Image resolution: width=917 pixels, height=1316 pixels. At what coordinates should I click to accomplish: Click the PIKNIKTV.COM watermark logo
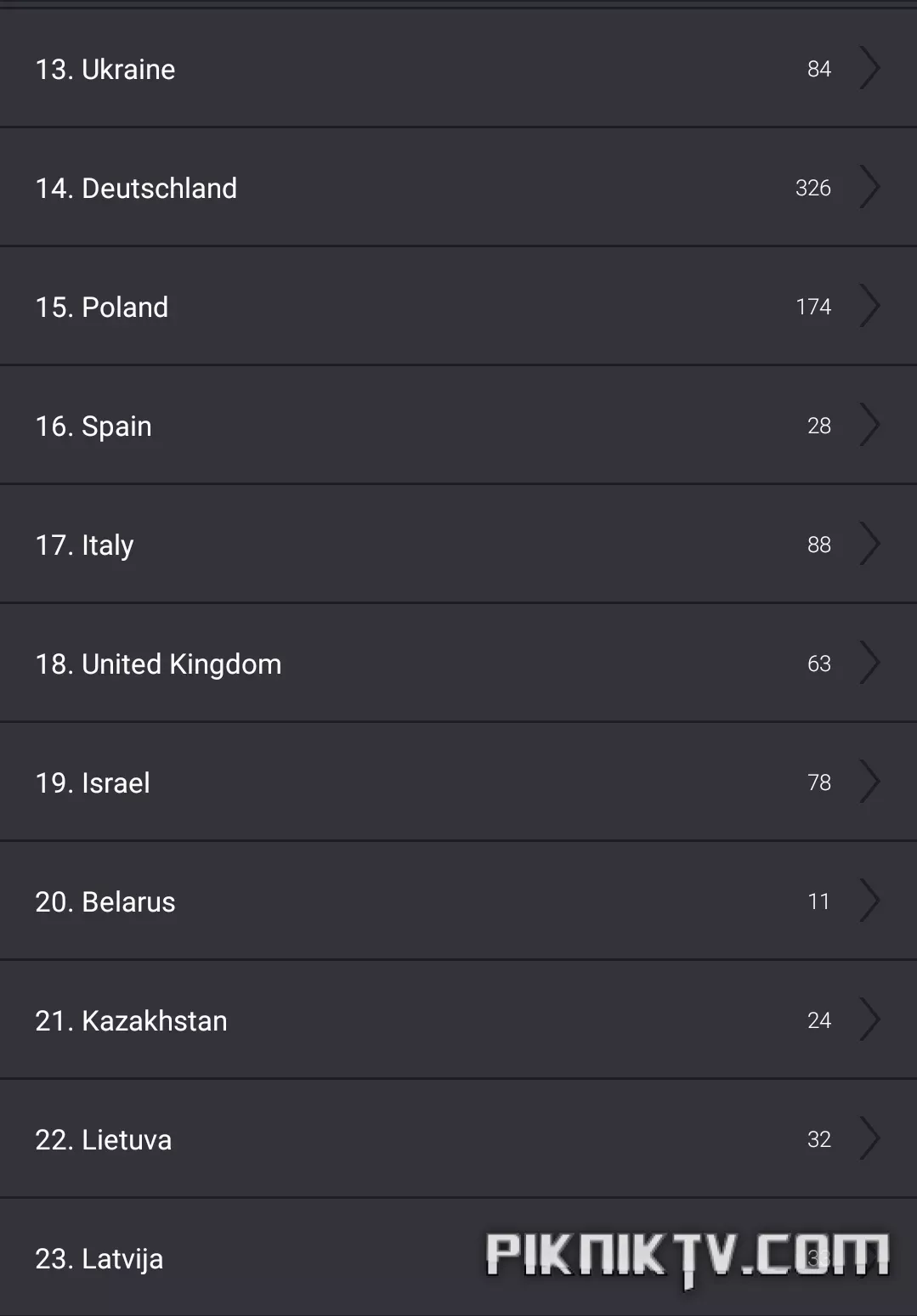coord(688,1257)
